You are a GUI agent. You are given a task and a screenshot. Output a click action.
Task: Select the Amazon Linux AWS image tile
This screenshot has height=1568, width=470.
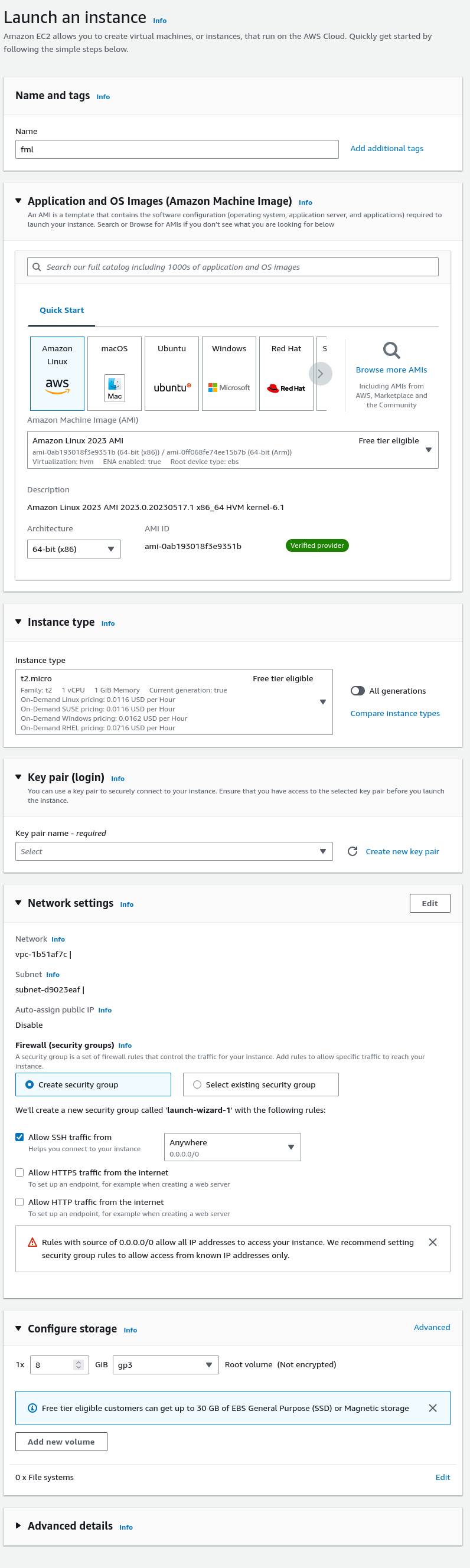pyautogui.click(x=57, y=373)
